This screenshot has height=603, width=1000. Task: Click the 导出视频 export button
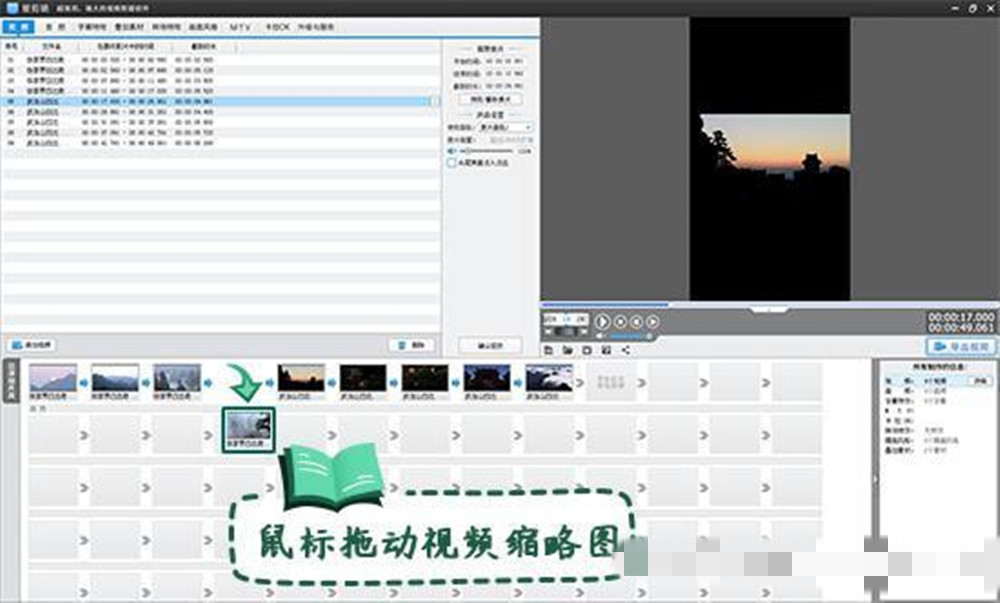click(958, 347)
